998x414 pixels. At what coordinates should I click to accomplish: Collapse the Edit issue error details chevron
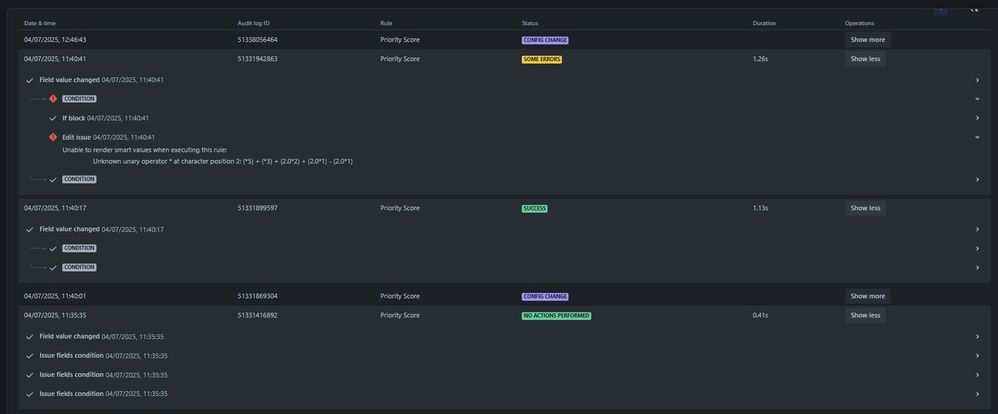977,137
